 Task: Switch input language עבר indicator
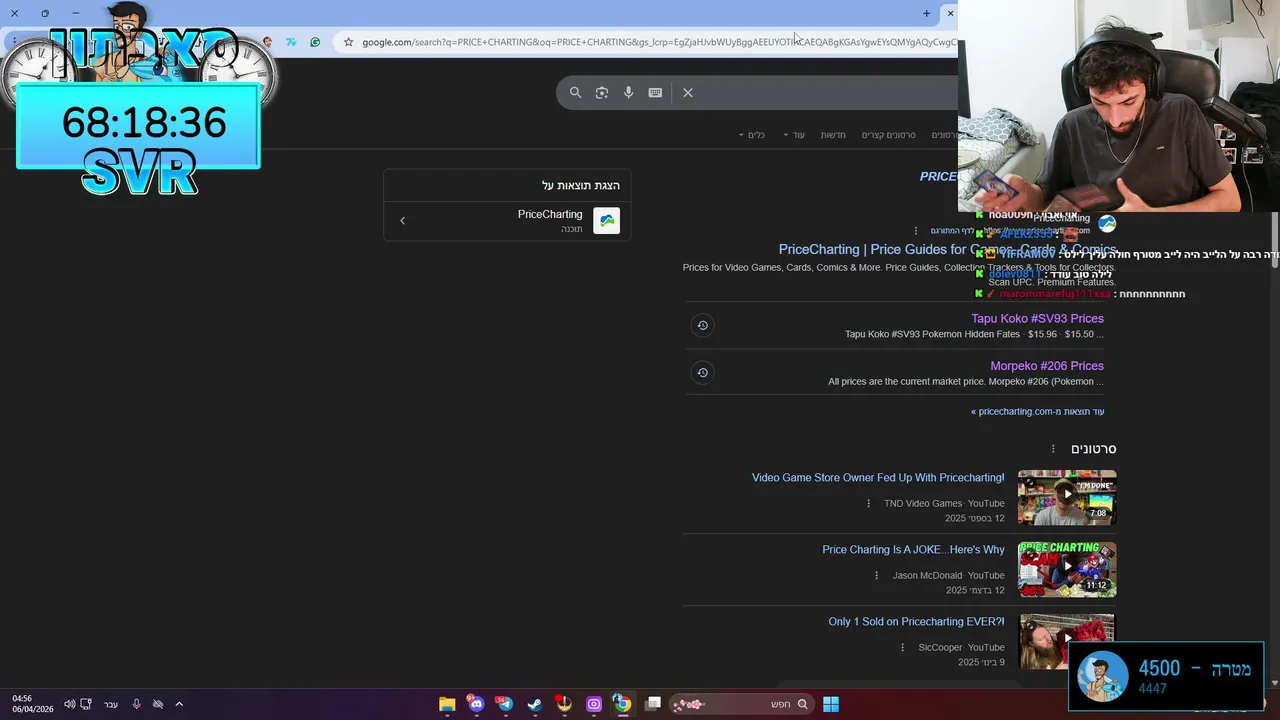click(111, 704)
